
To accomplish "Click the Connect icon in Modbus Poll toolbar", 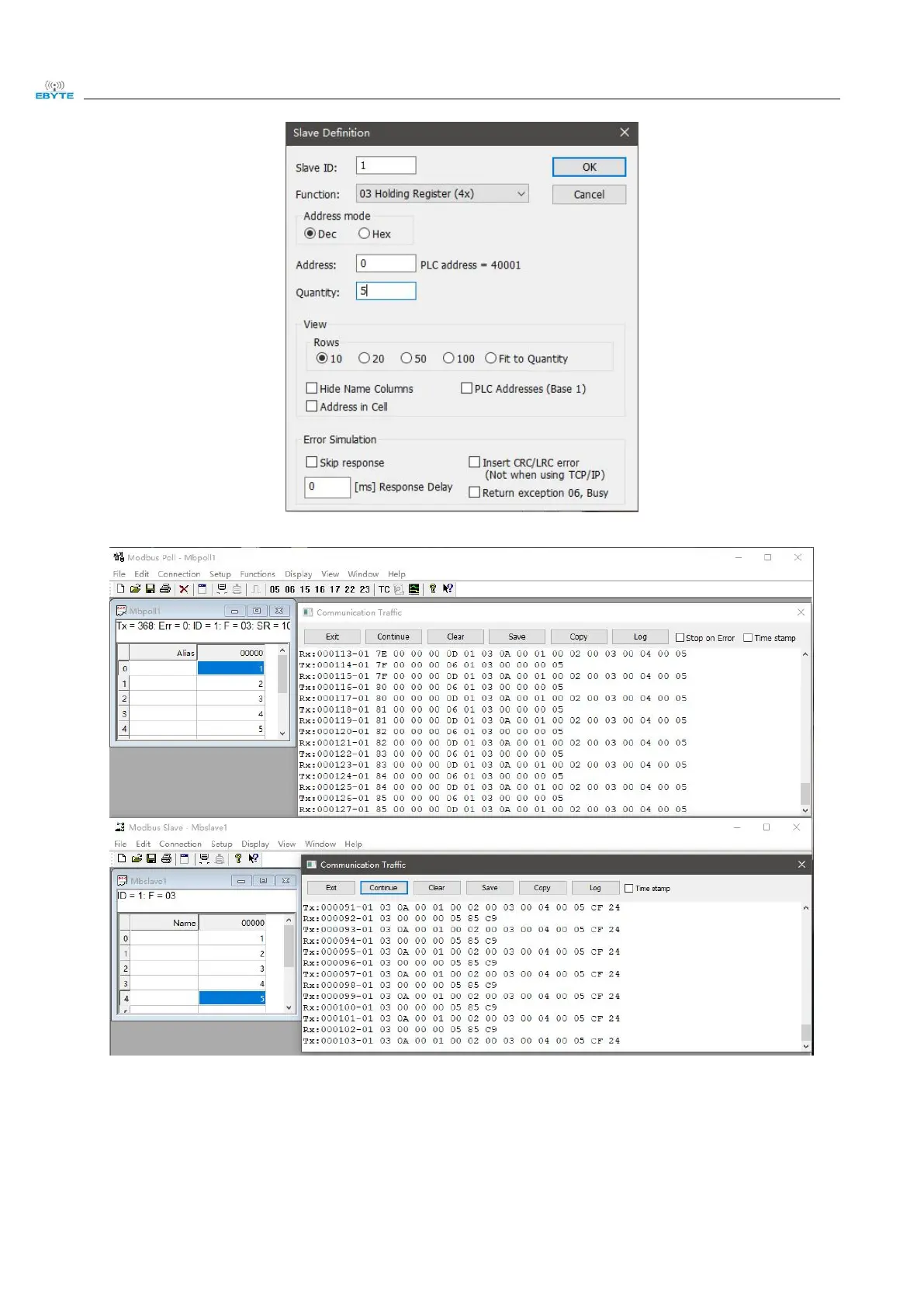I will (x=221, y=589).
